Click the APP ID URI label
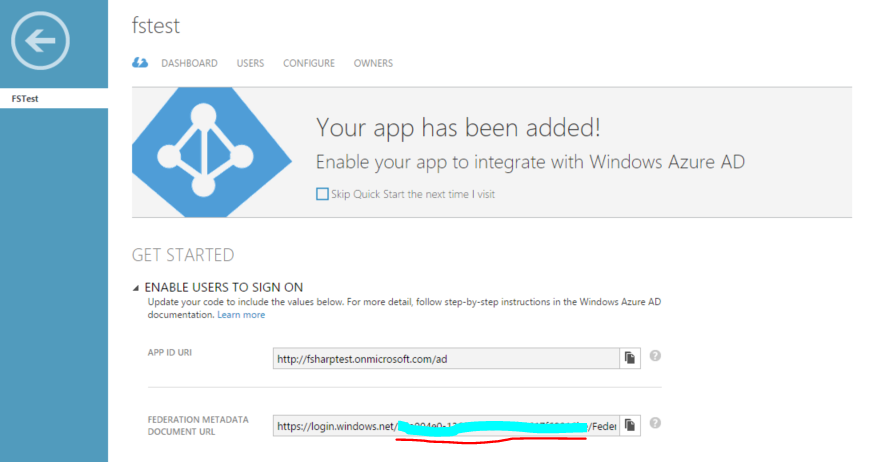The width and height of the screenshot is (873, 462). [169, 352]
